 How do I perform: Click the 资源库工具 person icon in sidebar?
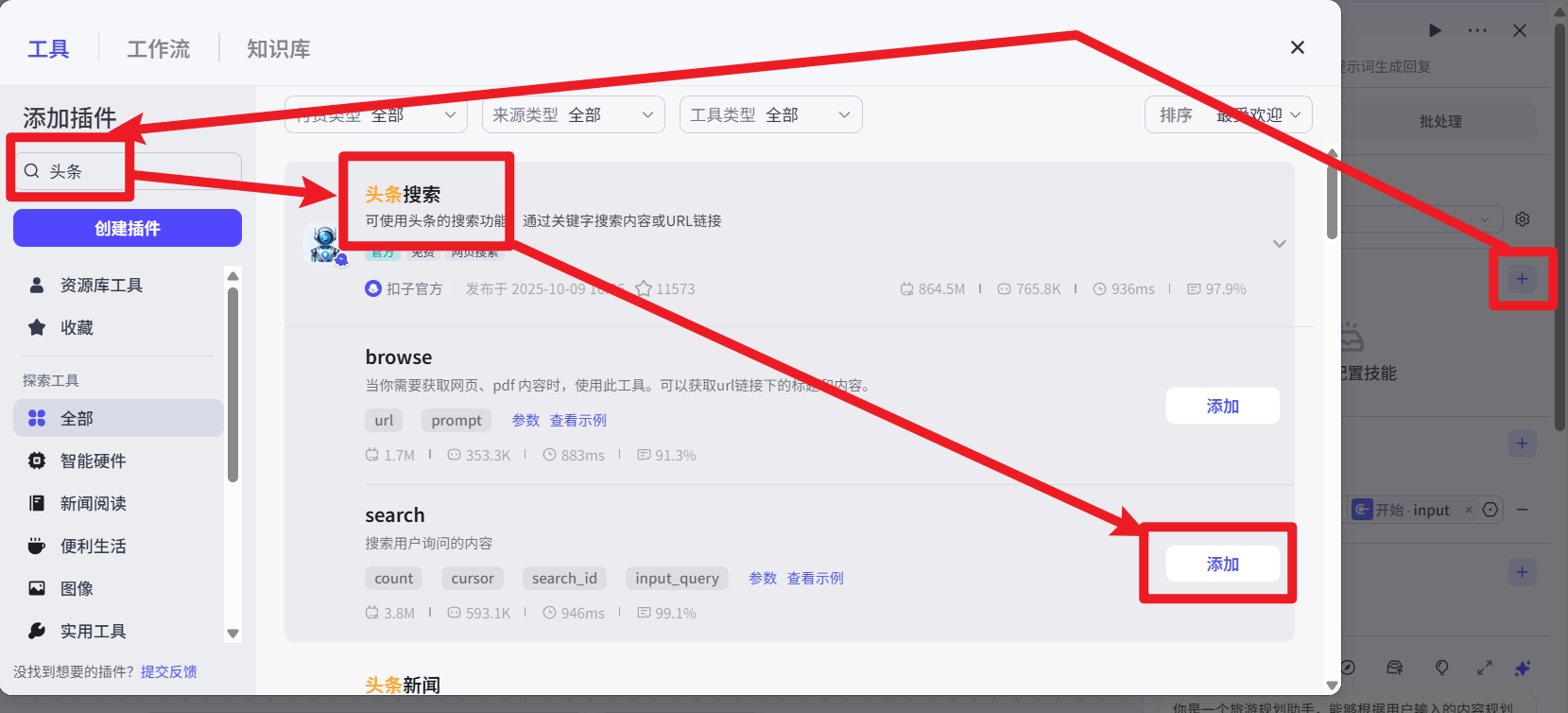[x=37, y=285]
